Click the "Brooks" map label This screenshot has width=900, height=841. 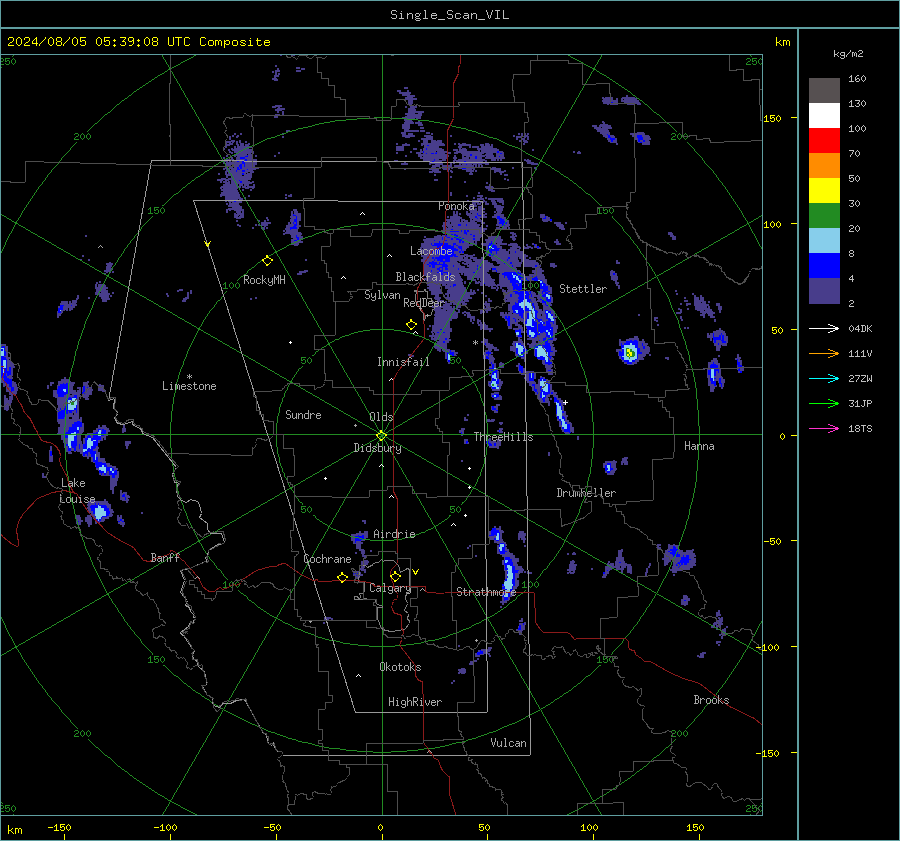coord(711,700)
